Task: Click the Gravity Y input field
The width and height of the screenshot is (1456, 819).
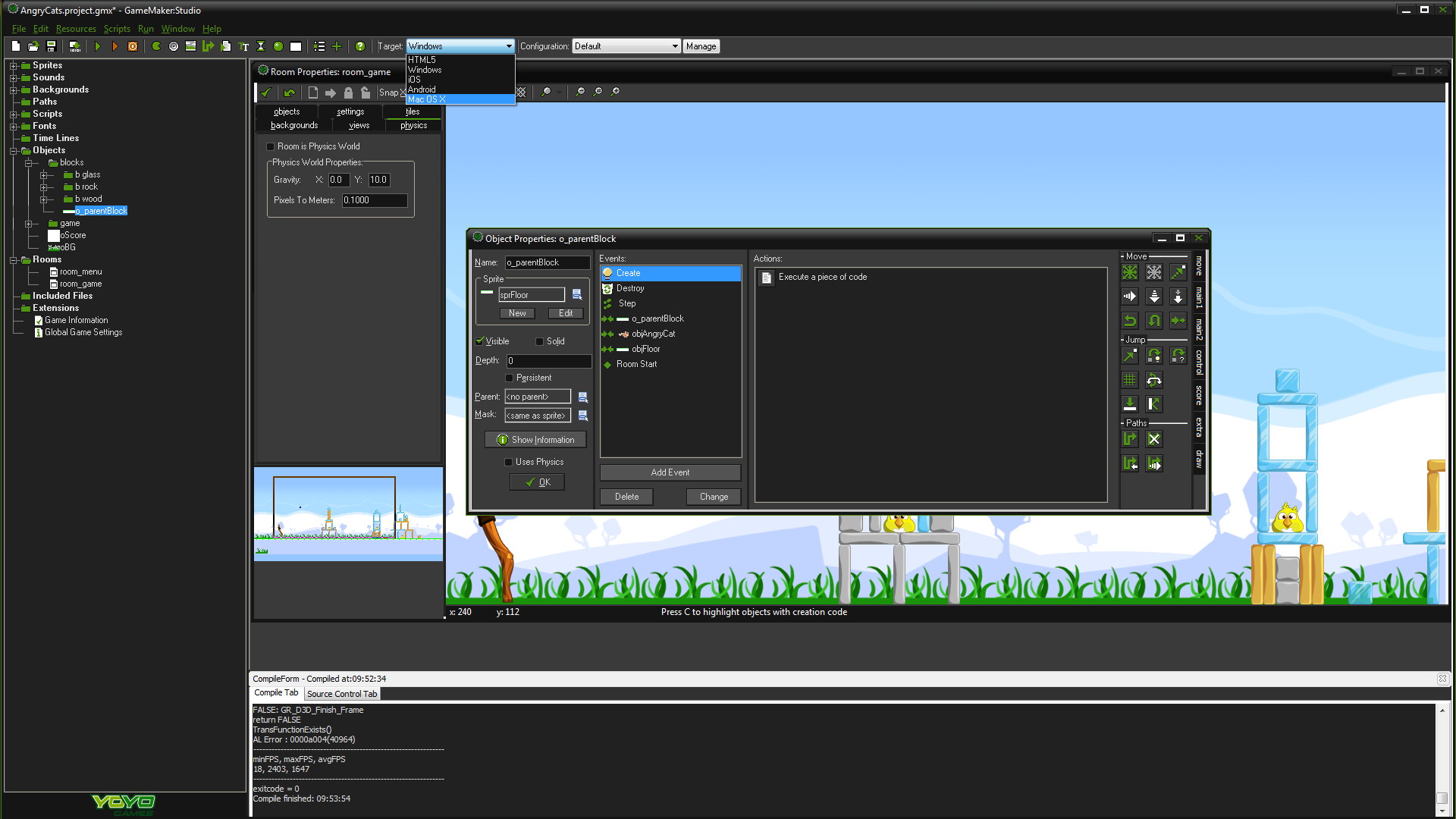Action: pos(379,180)
